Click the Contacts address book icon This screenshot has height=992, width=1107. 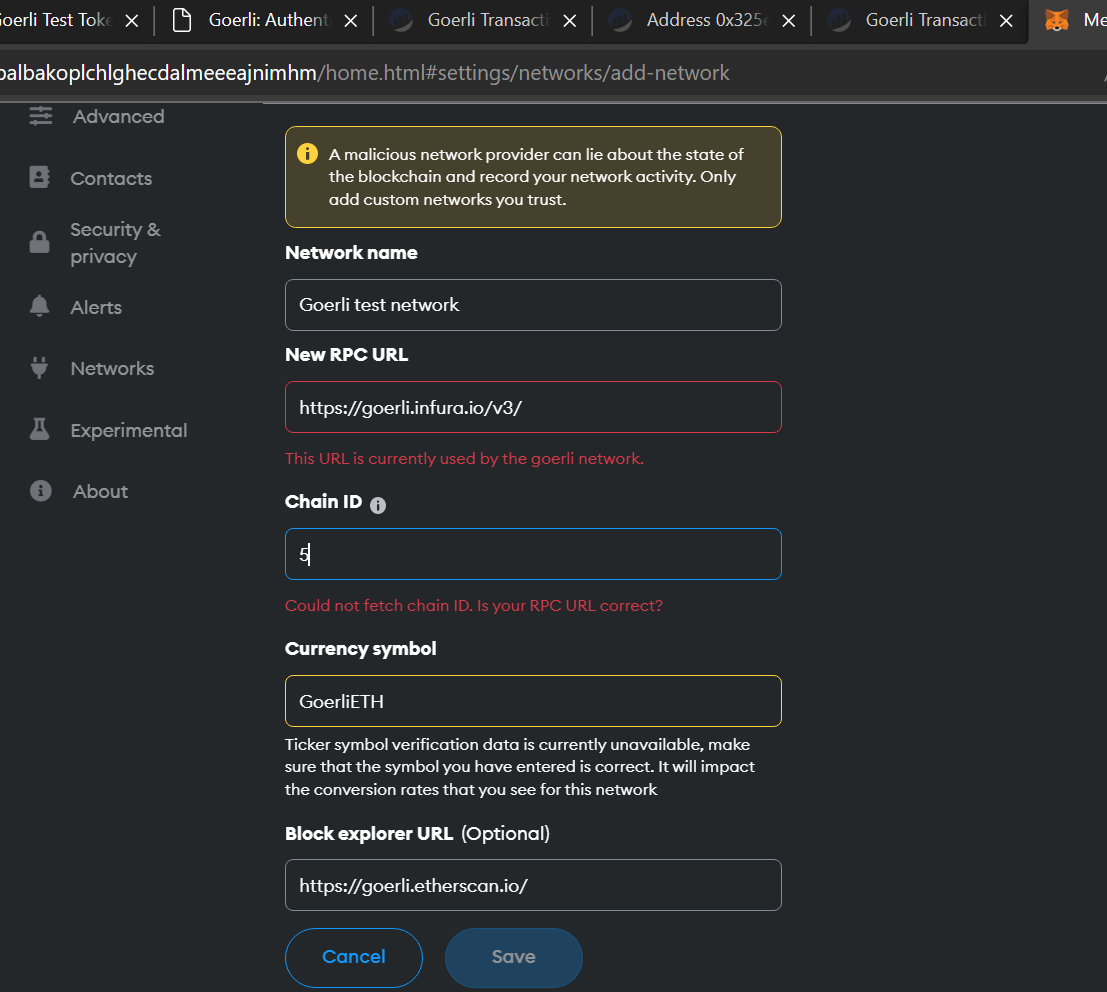[x=40, y=177]
